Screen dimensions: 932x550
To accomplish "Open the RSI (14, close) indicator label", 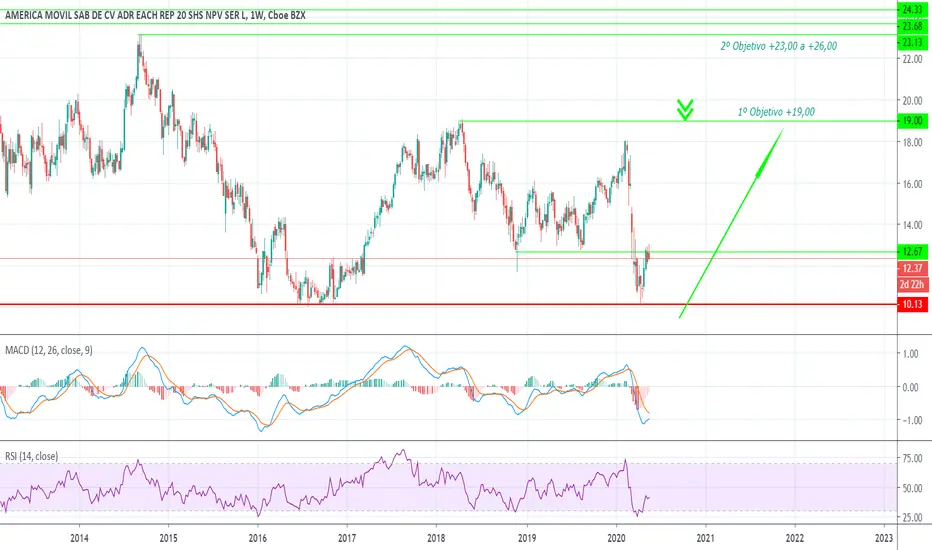I will pos(32,456).
